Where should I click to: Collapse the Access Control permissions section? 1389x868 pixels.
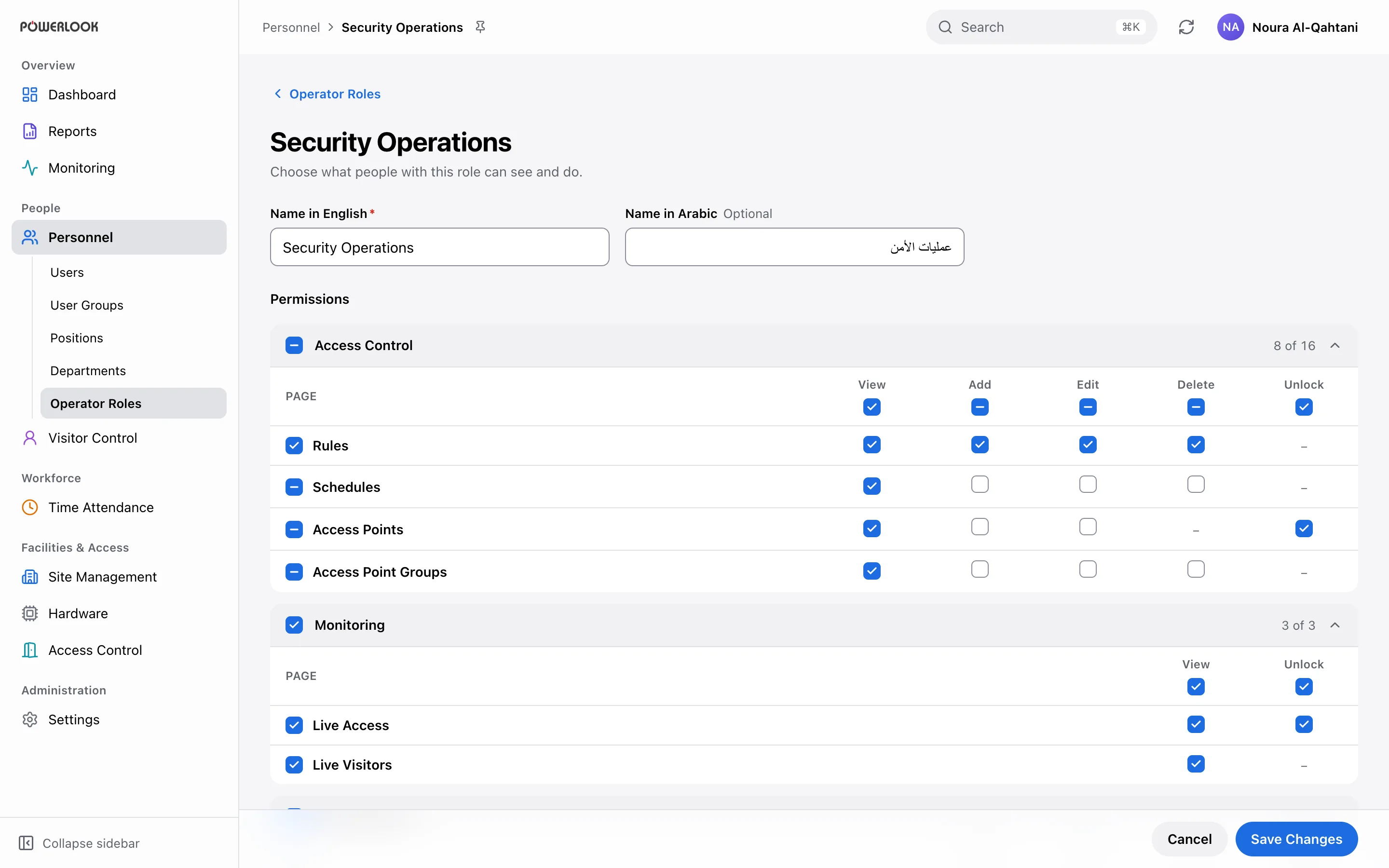tap(1335, 346)
